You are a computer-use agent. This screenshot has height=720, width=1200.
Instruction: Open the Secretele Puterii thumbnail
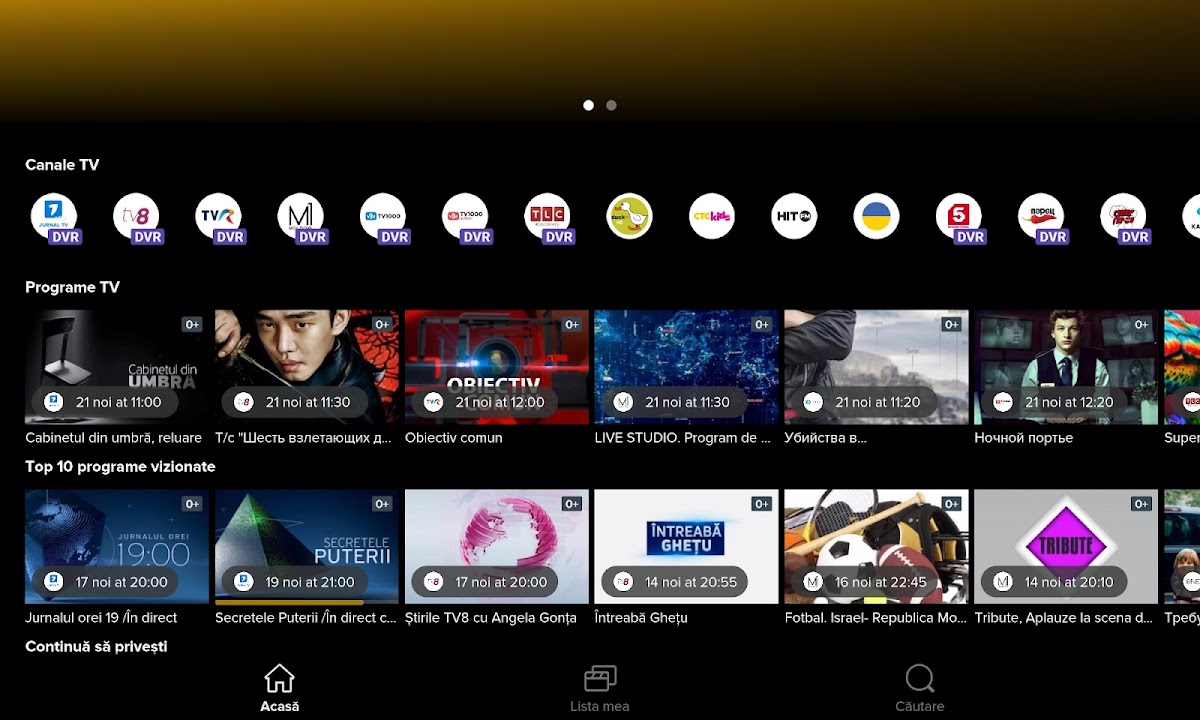[306, 546]
